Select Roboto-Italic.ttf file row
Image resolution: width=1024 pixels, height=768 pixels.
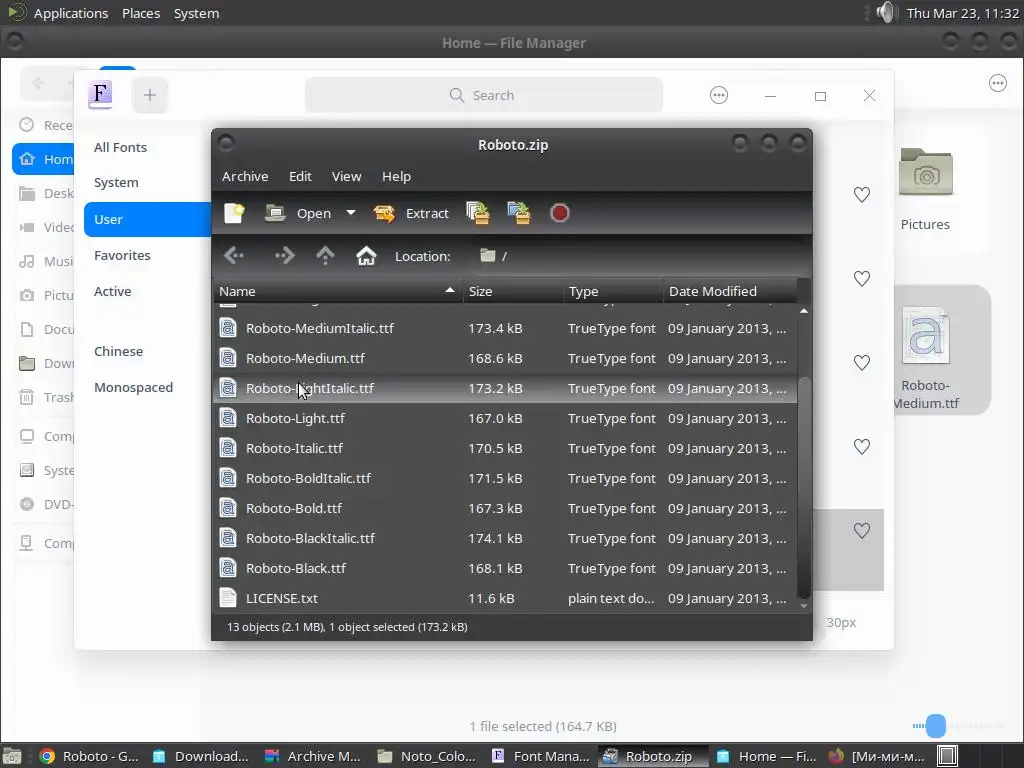point(505,449)
